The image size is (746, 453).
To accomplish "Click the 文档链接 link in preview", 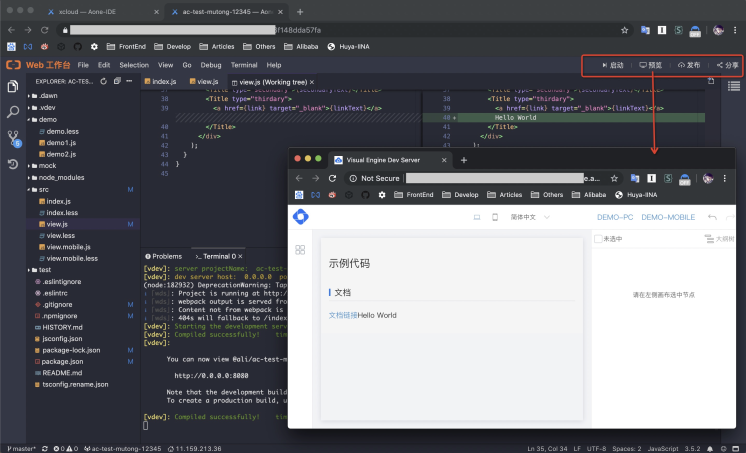I will [343, 315].
